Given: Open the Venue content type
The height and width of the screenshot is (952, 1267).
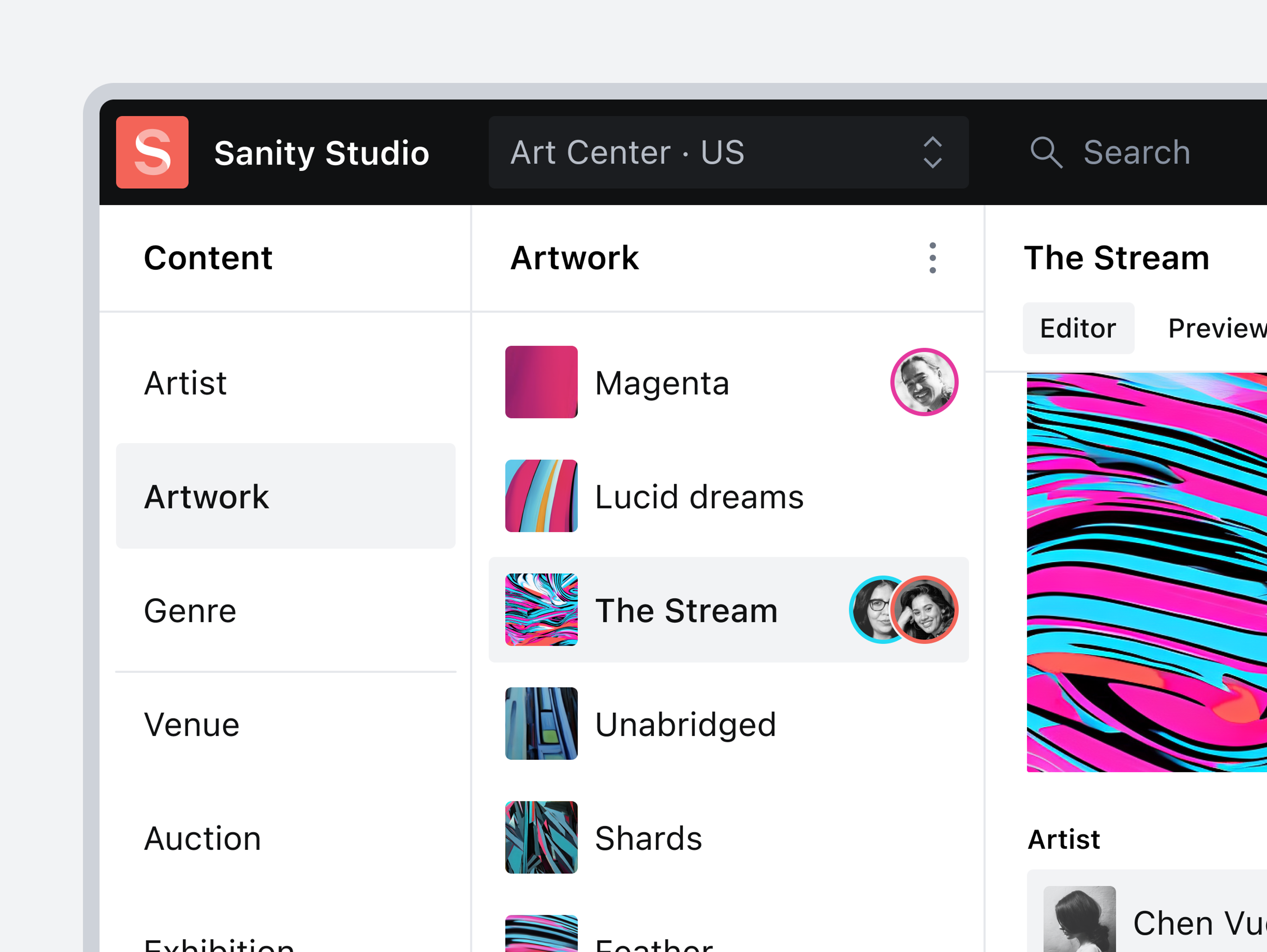Looking at the screenshot, I should click(192, 725).
